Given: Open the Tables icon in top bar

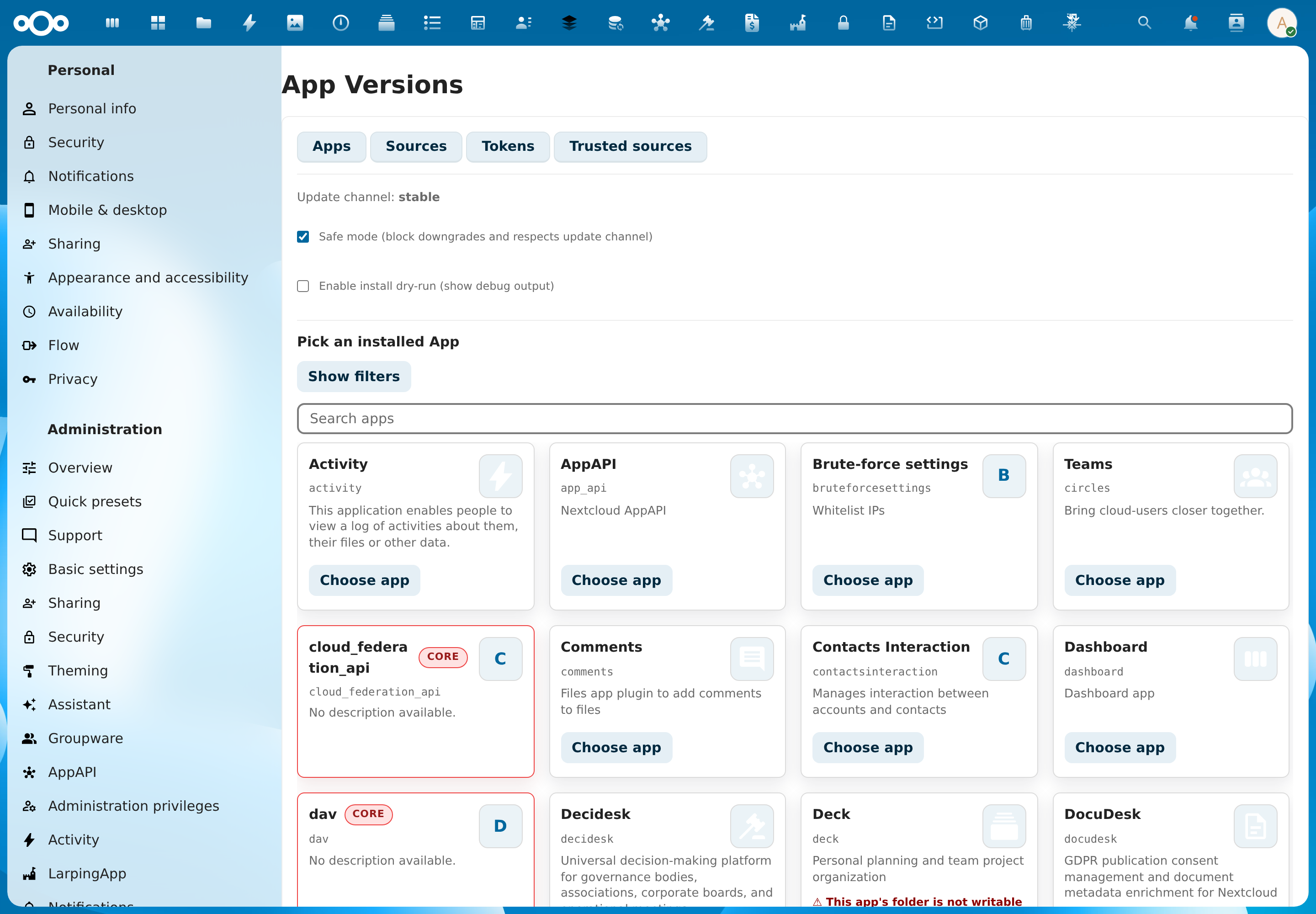Looking at the screenshot, I should (x=478, y=23).
